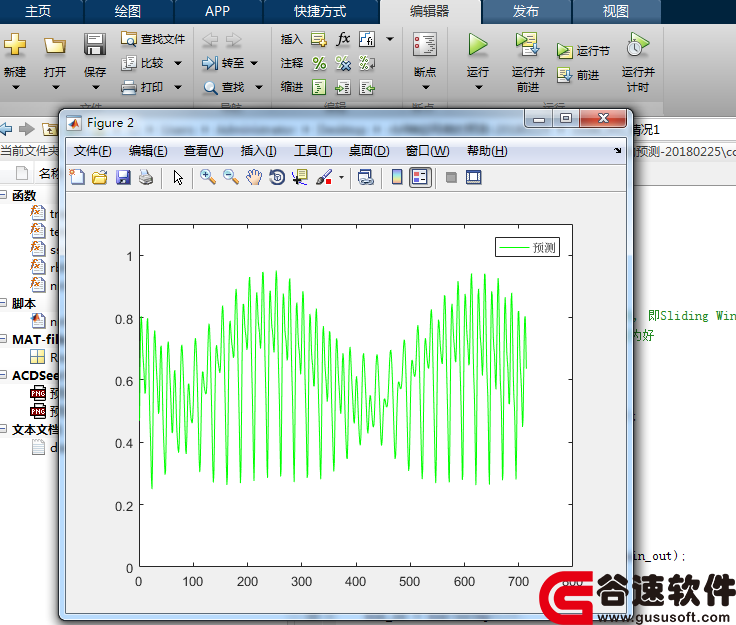736x625 pixels.
Task: Toggle the Rotate 3D tool
Action: [277, 177]
